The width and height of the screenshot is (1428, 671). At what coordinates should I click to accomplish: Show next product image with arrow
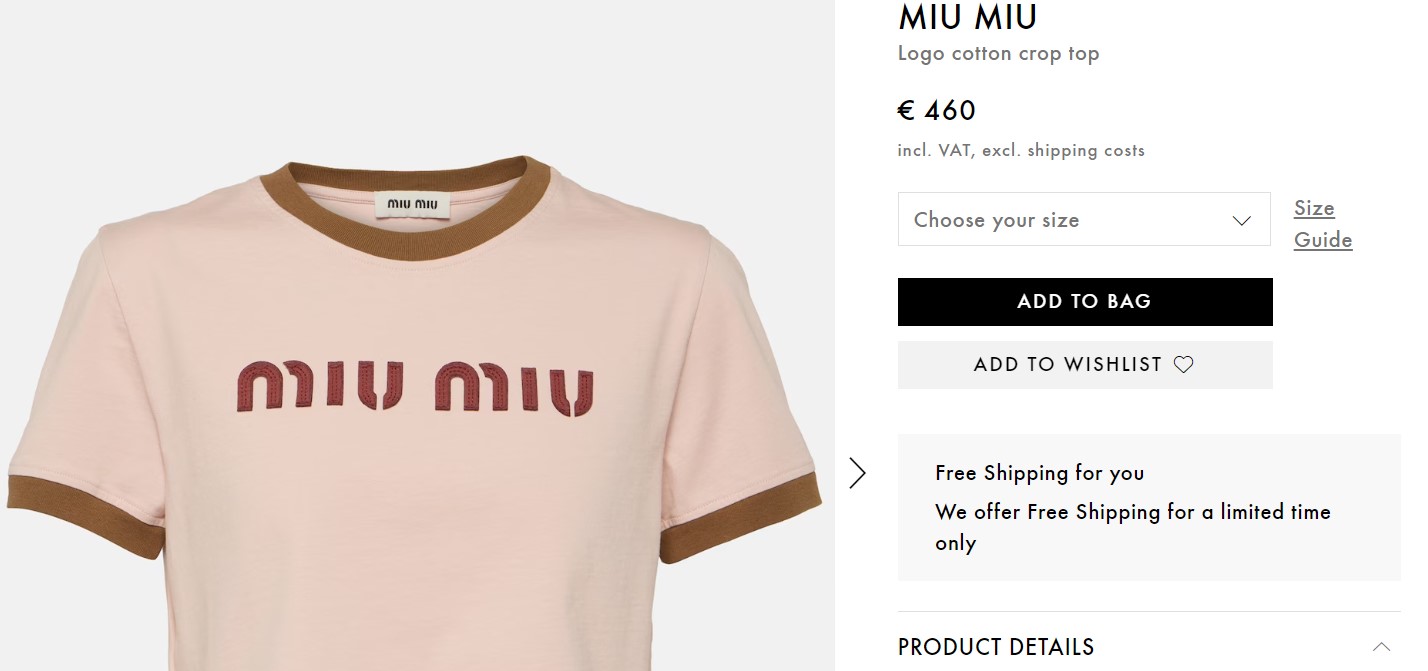[857, 473]
